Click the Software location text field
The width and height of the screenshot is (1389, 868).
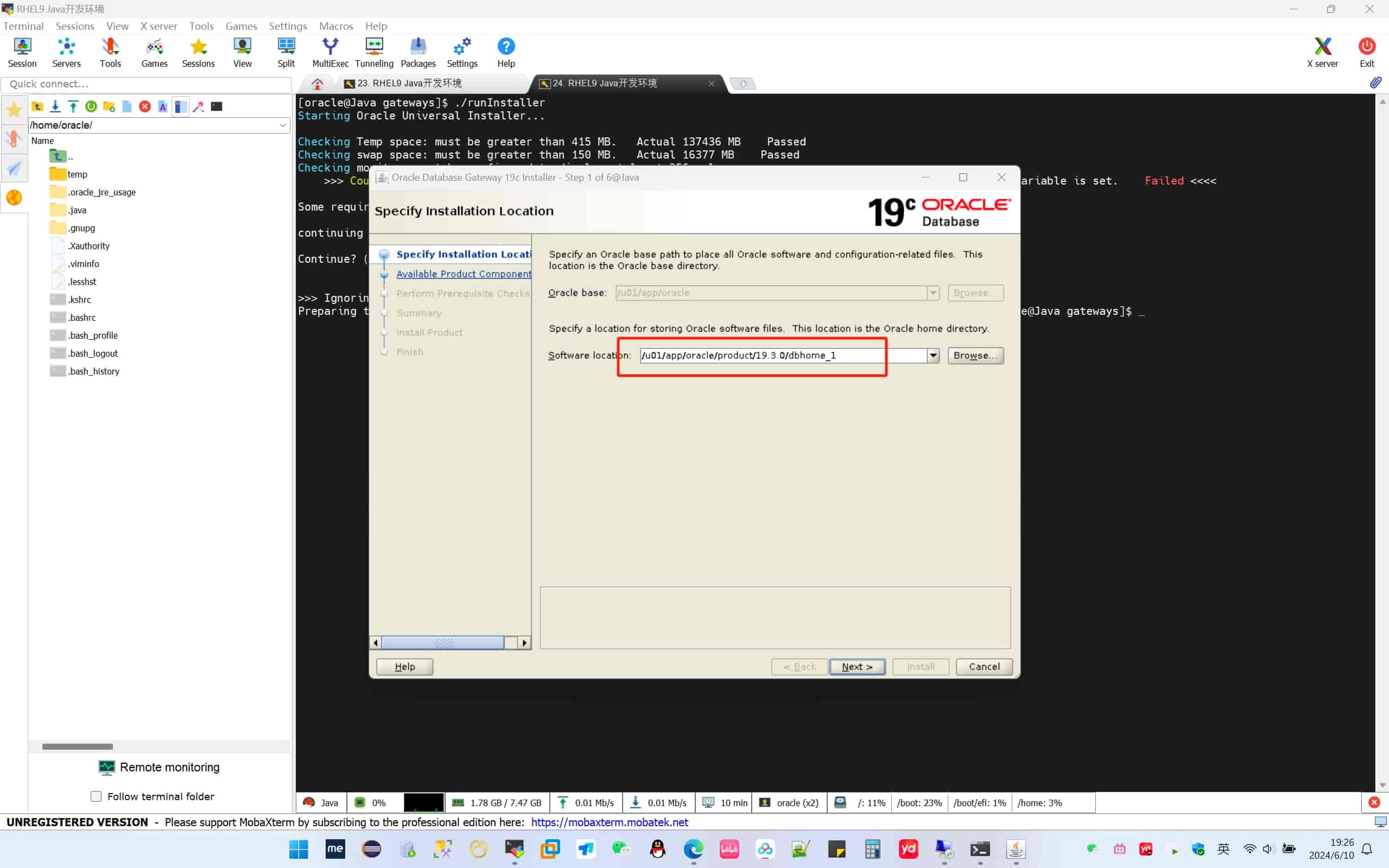783,356
